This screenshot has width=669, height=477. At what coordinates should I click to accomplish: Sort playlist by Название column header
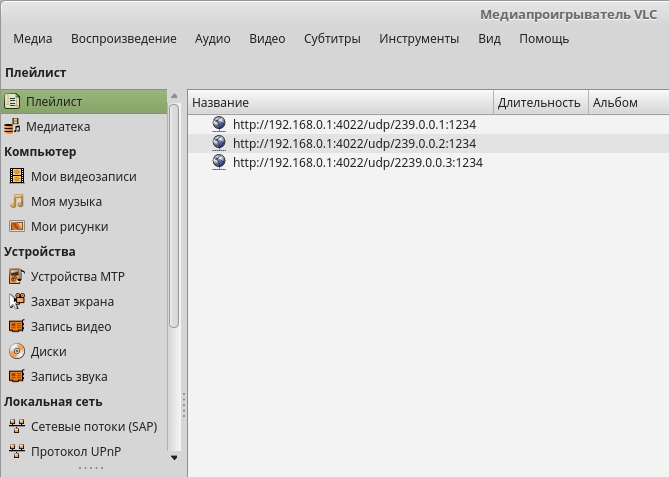click(x=340, y=102)
